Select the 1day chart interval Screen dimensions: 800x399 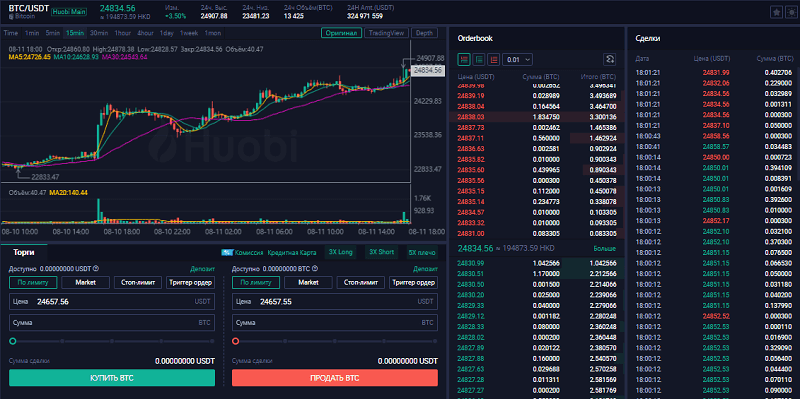coord(166,33)
